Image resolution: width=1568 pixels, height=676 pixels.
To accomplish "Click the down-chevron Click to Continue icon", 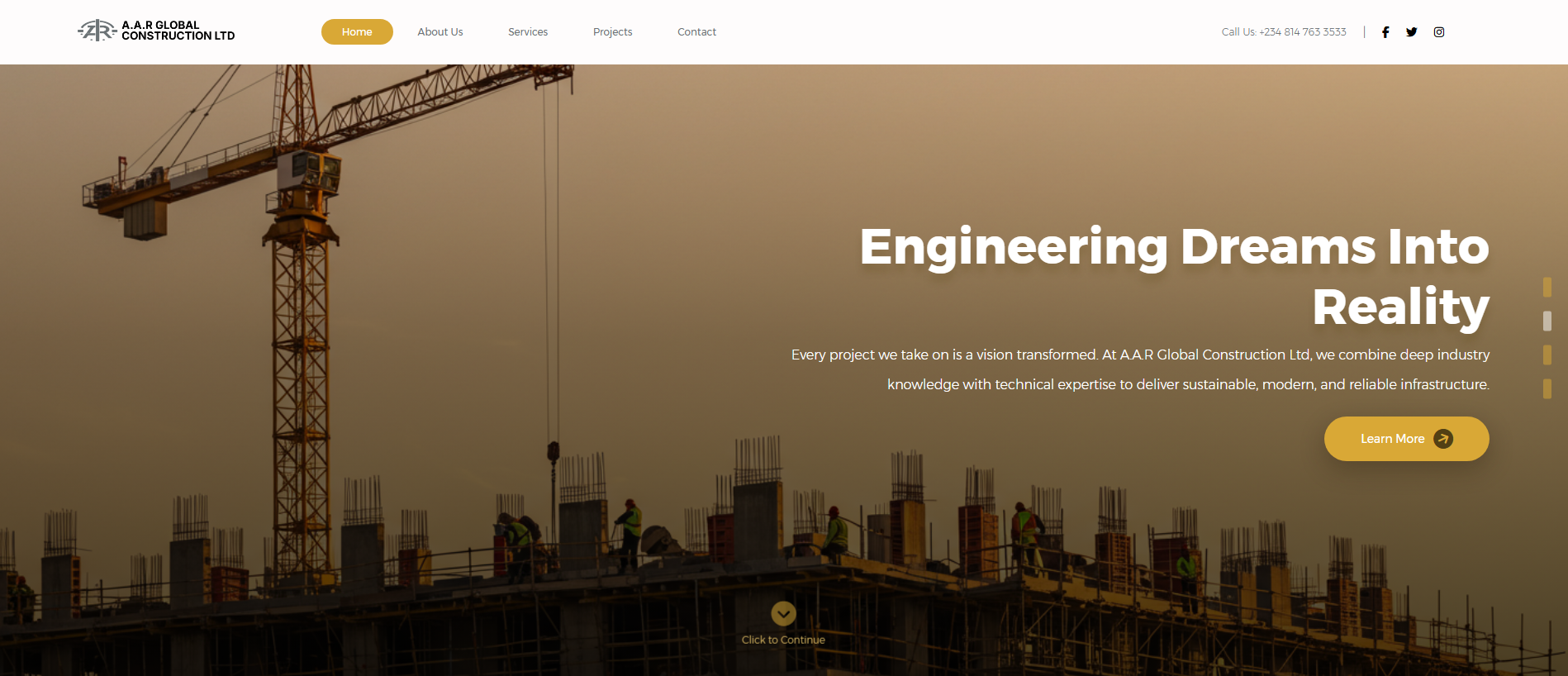I will pyautogui.click(x=783, y=613).
